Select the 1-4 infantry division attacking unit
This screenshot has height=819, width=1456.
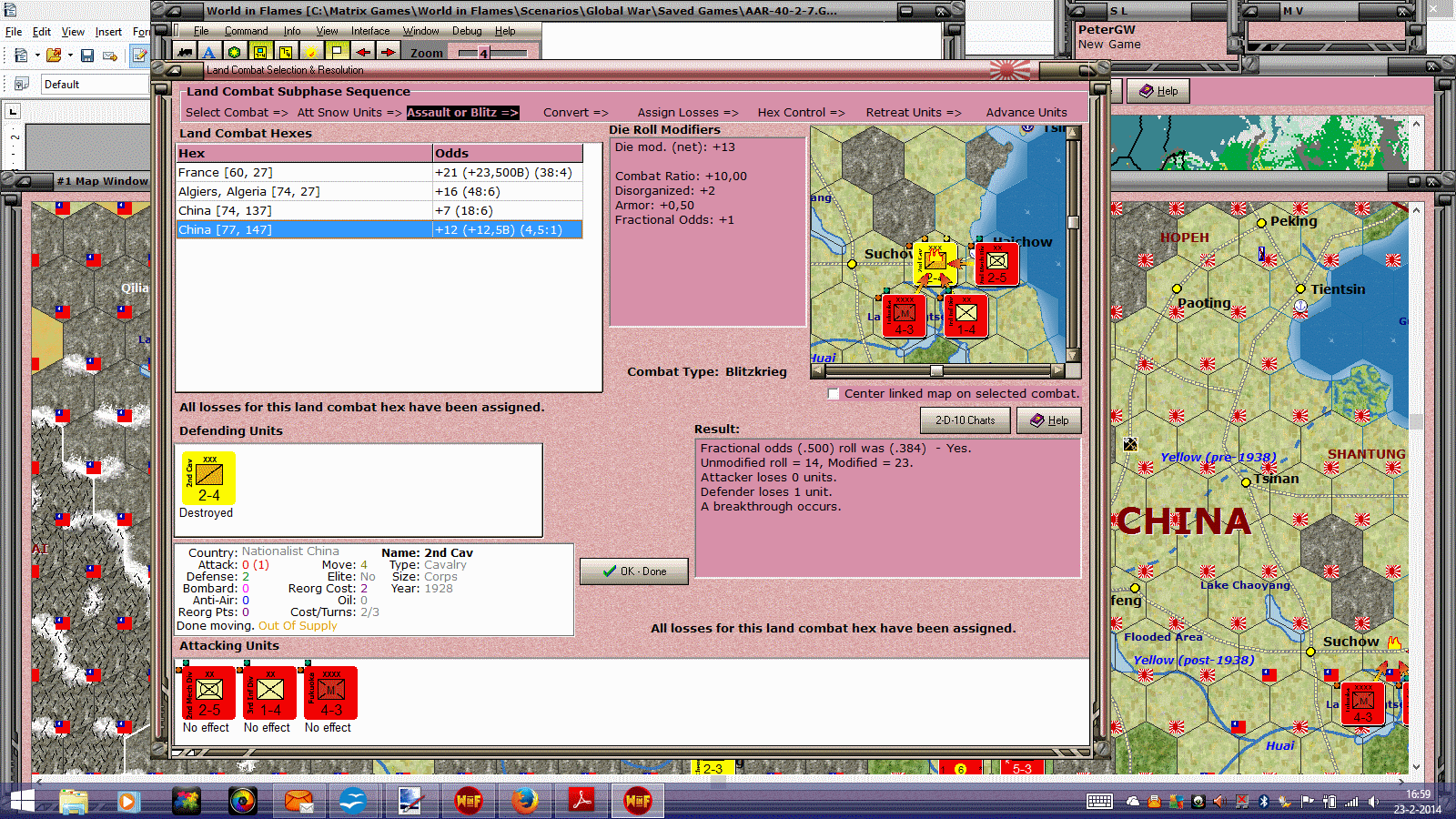269,693
